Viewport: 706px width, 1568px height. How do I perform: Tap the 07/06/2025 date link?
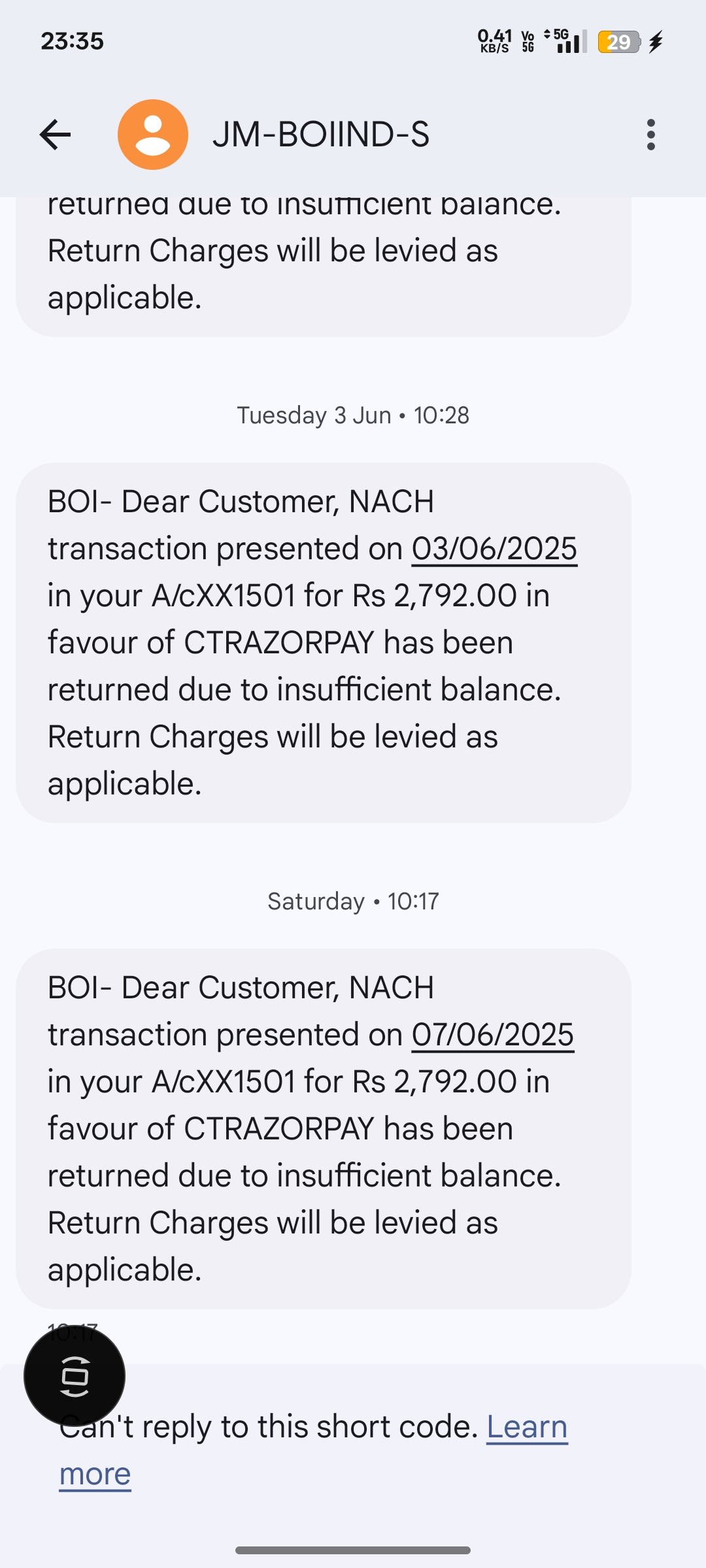point(493,1035)
